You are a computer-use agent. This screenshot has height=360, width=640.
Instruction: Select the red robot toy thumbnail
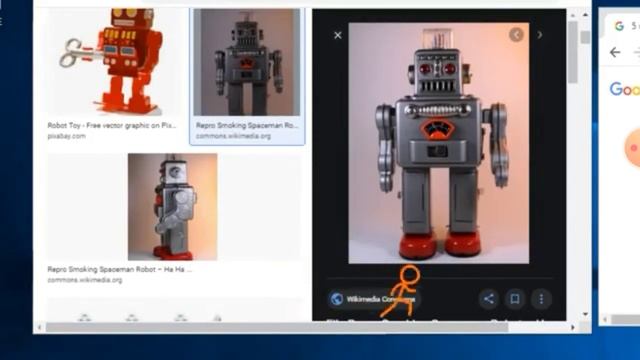(x=115, y=62)
